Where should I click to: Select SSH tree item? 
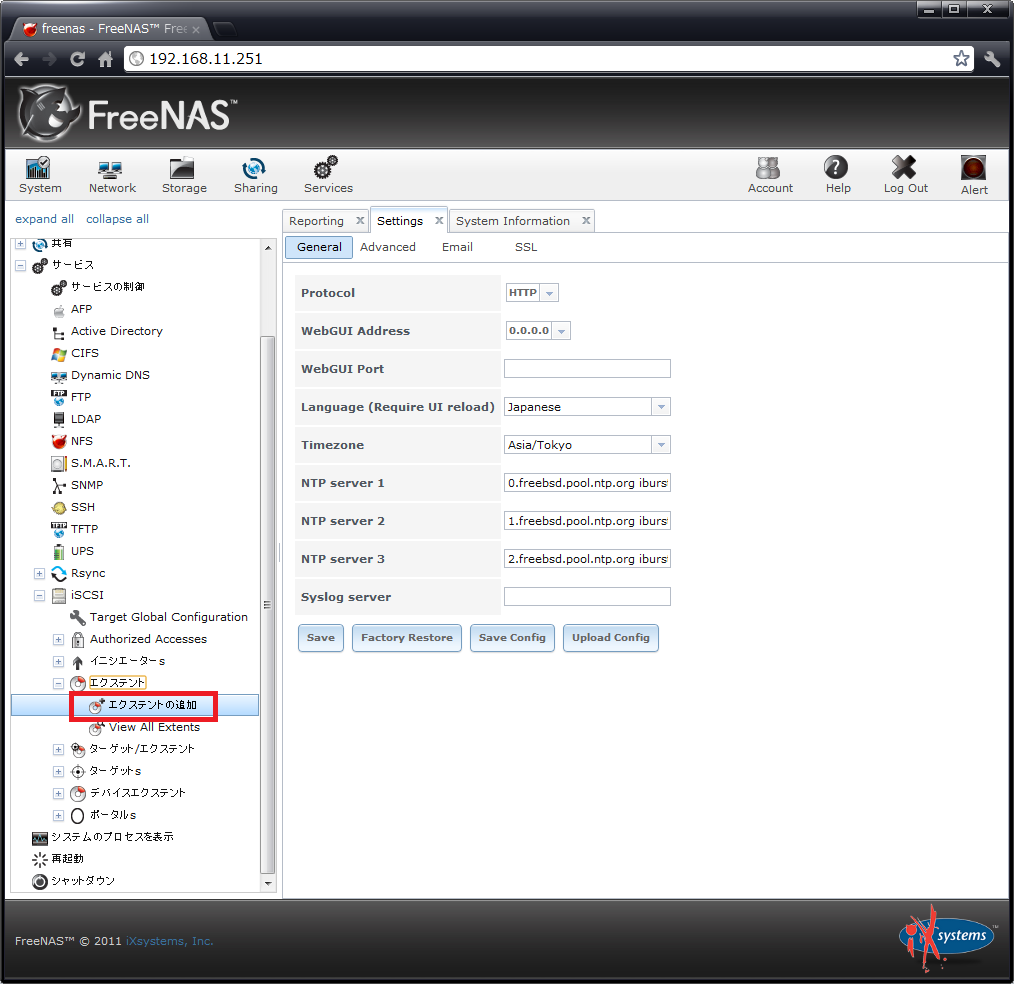pyautogui.click(x=83, y=507)
